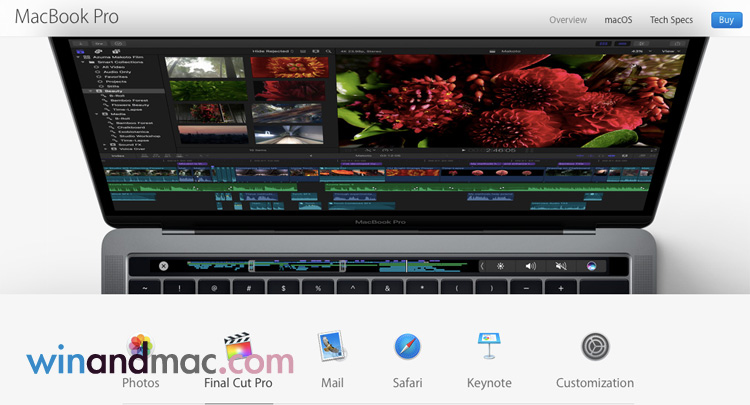Expand the Control Strip chevron on Touch Bar
750x405 pixels.
(x=482, y=266)
